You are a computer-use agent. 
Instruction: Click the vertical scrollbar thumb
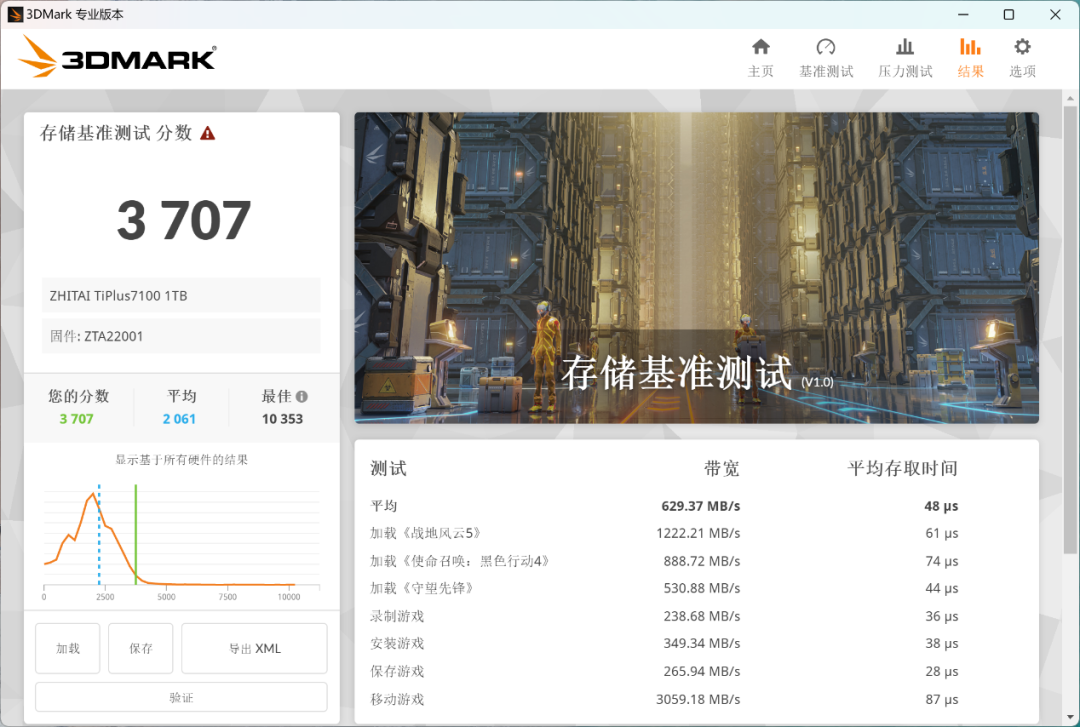point(1070,329)
